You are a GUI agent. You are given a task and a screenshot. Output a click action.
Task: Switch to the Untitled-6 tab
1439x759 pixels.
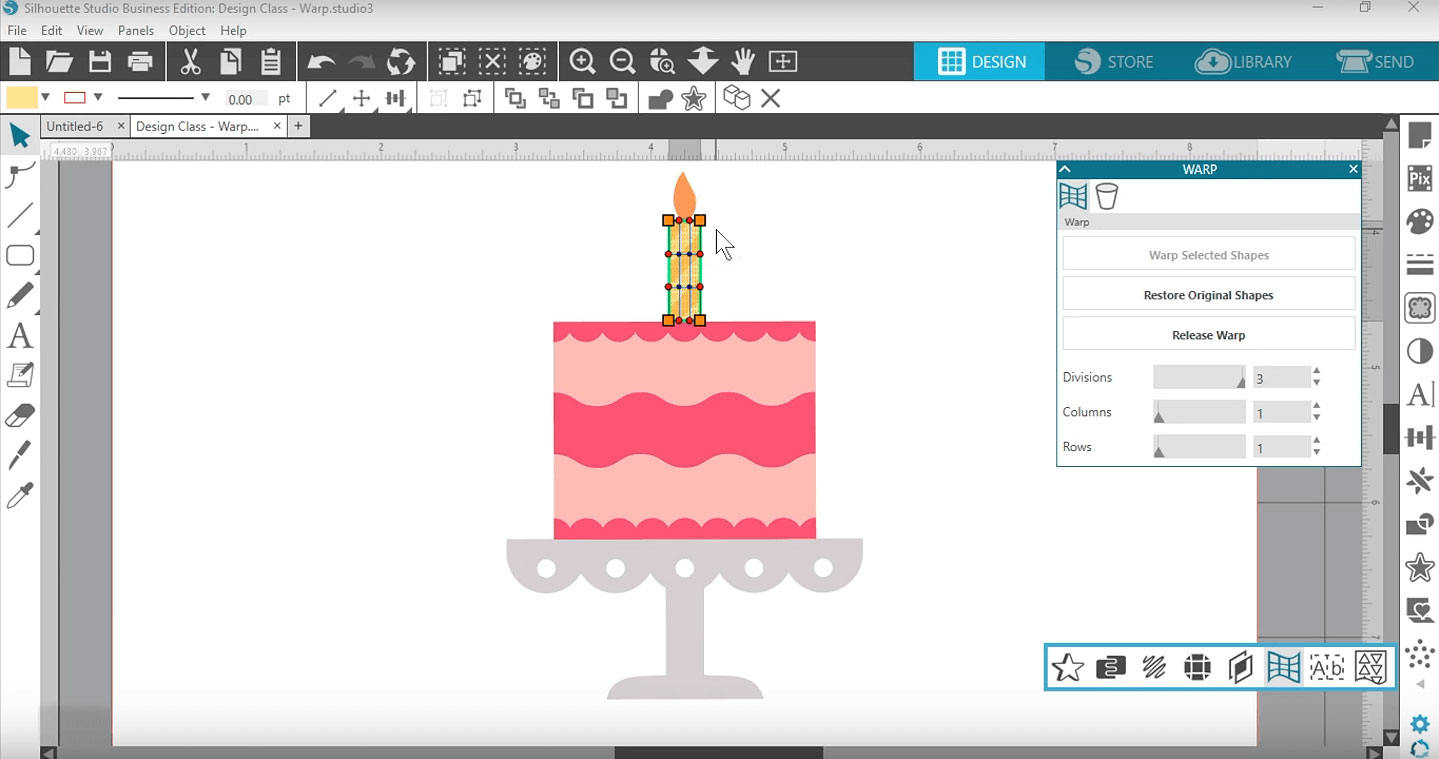75,127
